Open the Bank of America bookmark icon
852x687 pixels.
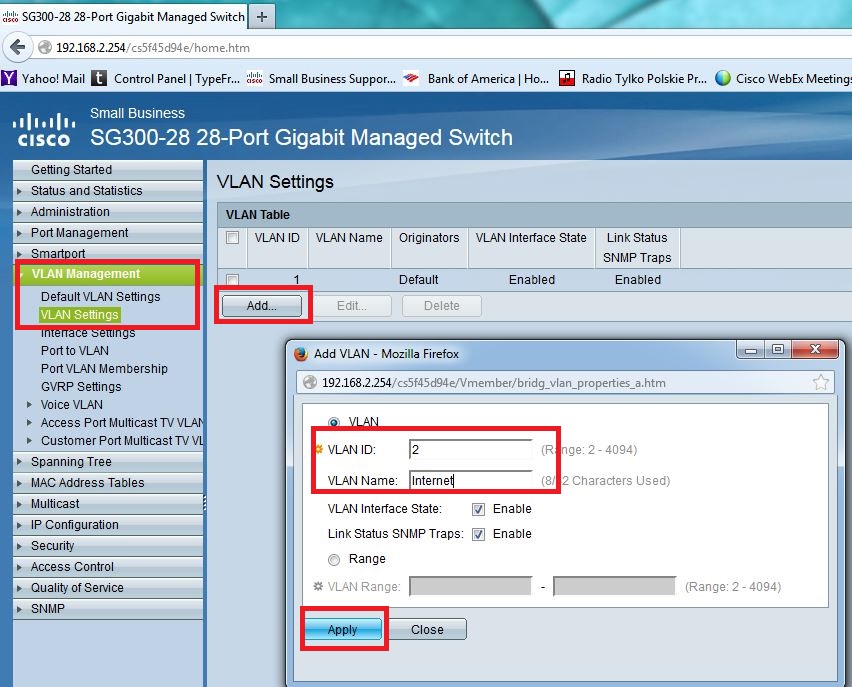pos(411,78)
